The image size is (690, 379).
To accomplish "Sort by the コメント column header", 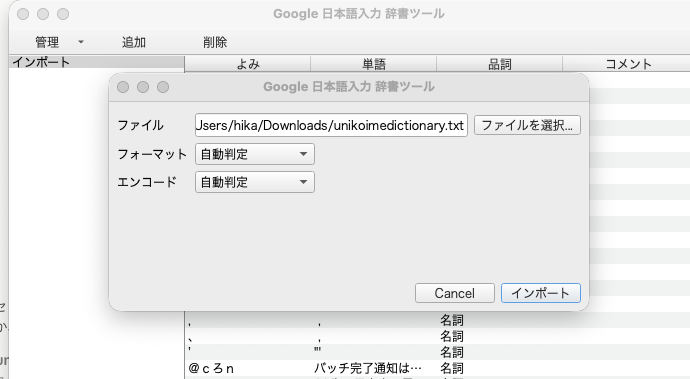I will click(628, 64).
